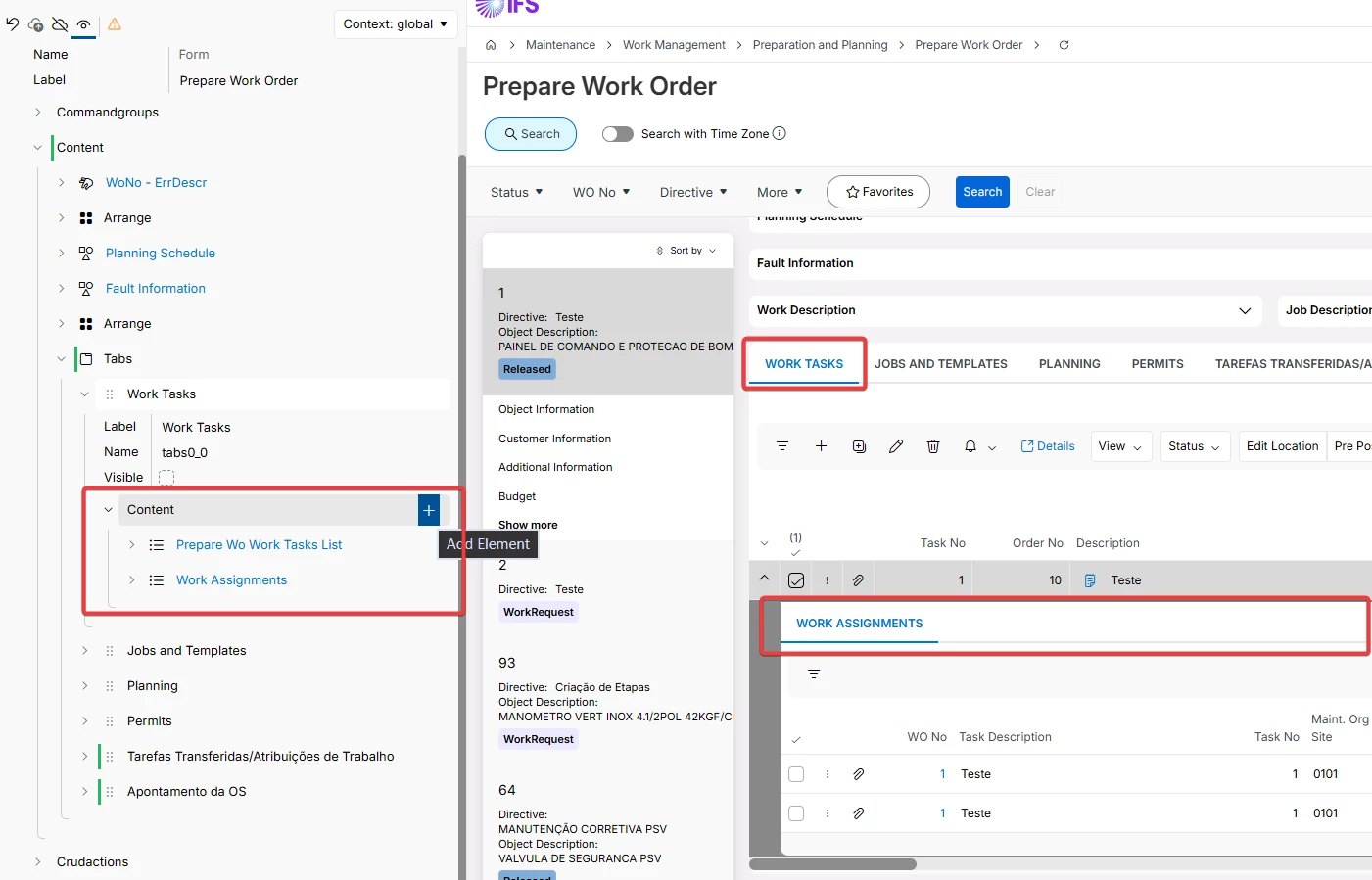The height and width of the screenshot is (880, 1372).
Task: Open the Context: global dropdown
Action: [x=396, y=24]
